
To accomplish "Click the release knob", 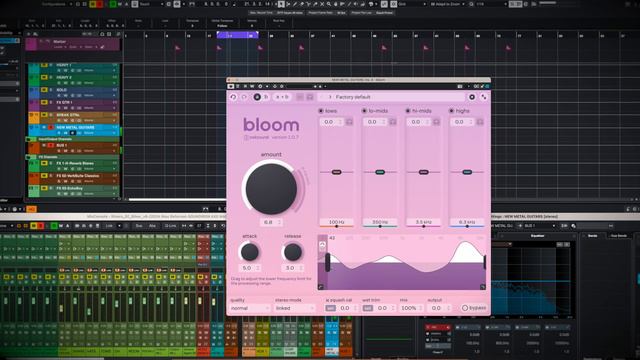I will (293, 252).
